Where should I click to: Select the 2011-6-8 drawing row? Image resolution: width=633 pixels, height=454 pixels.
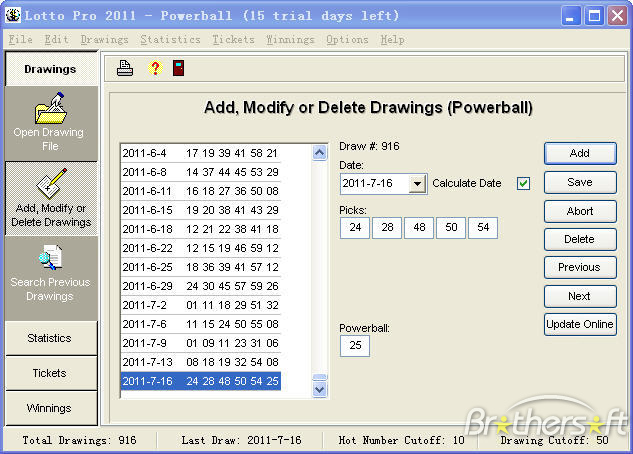[201, 172]
